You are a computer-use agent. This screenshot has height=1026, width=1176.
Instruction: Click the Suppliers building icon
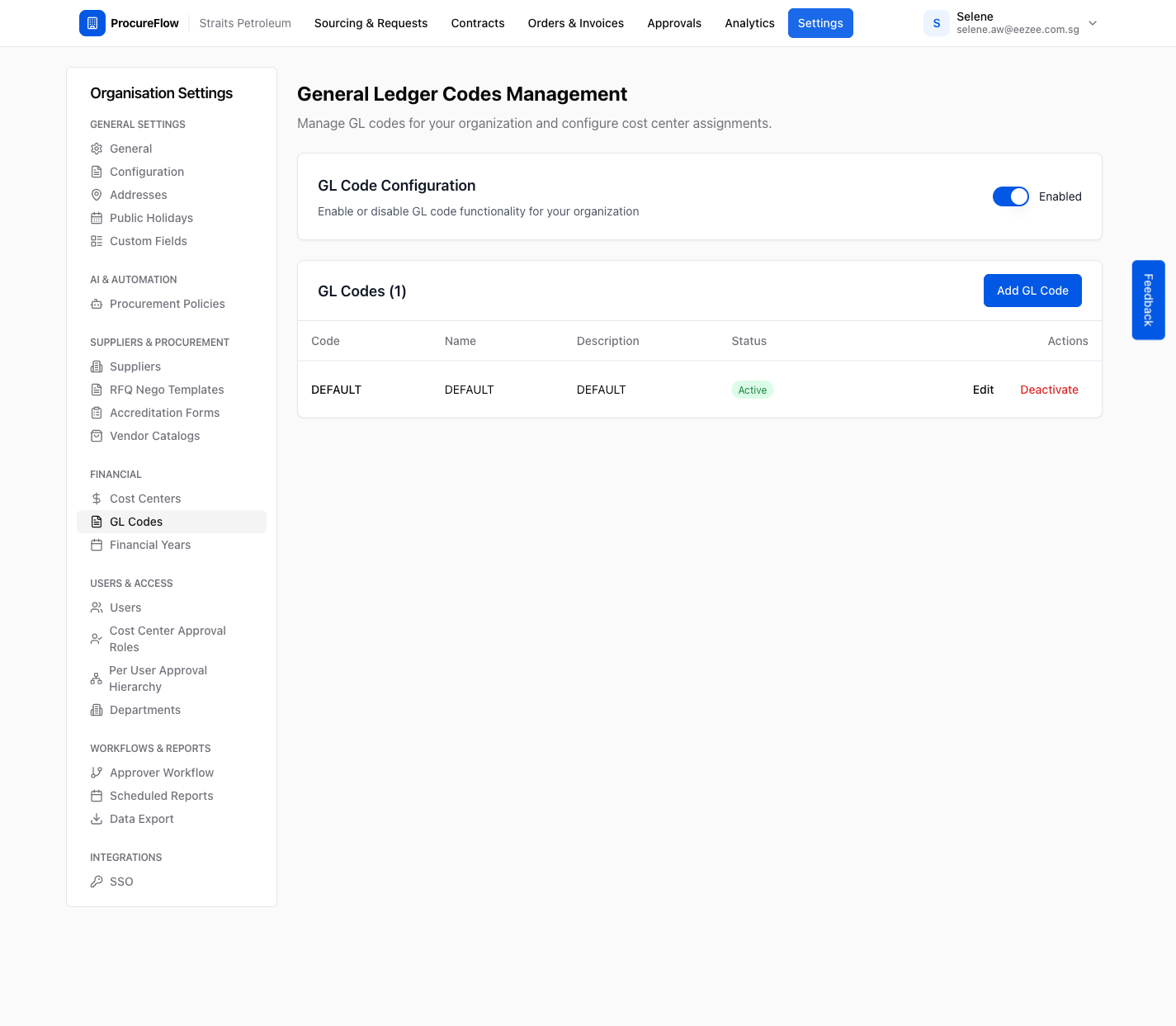97,366
